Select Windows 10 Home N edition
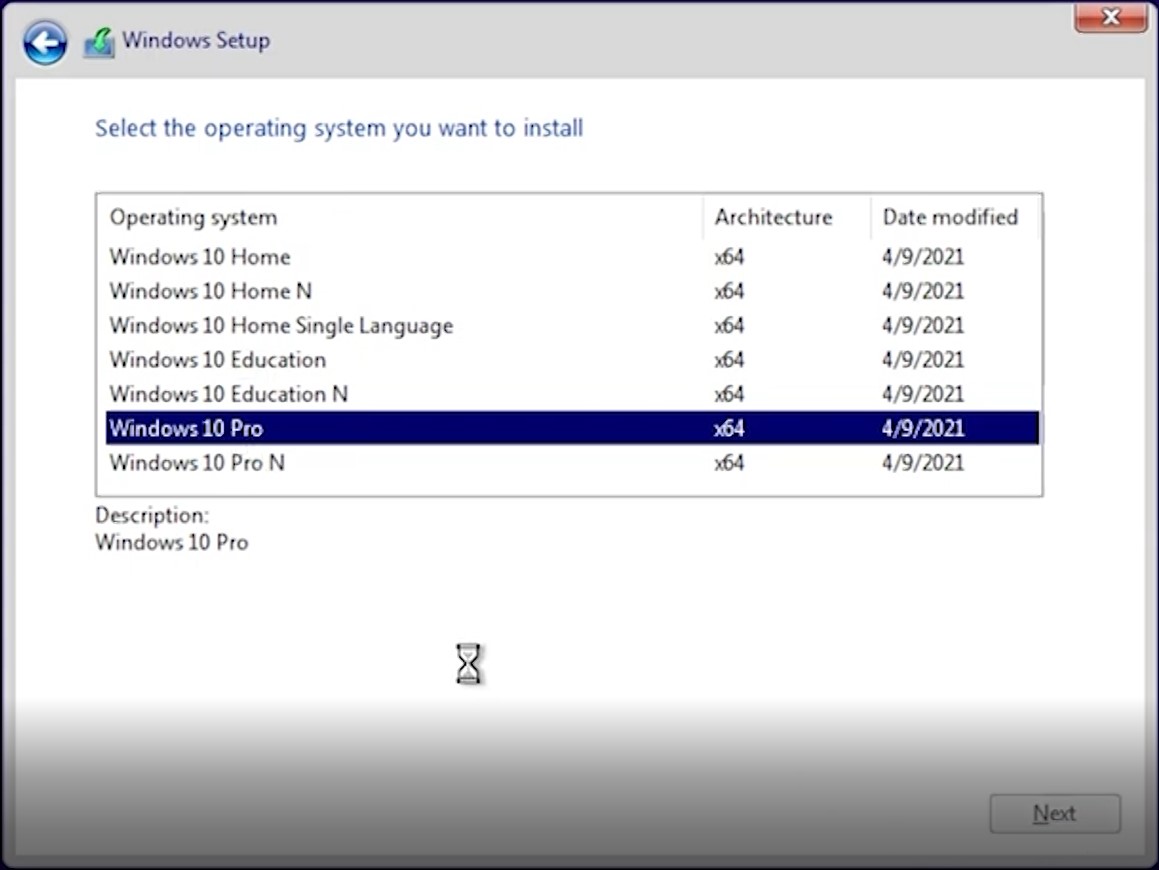This screenshot has width=1159, height=870. (x=572, y=291)
